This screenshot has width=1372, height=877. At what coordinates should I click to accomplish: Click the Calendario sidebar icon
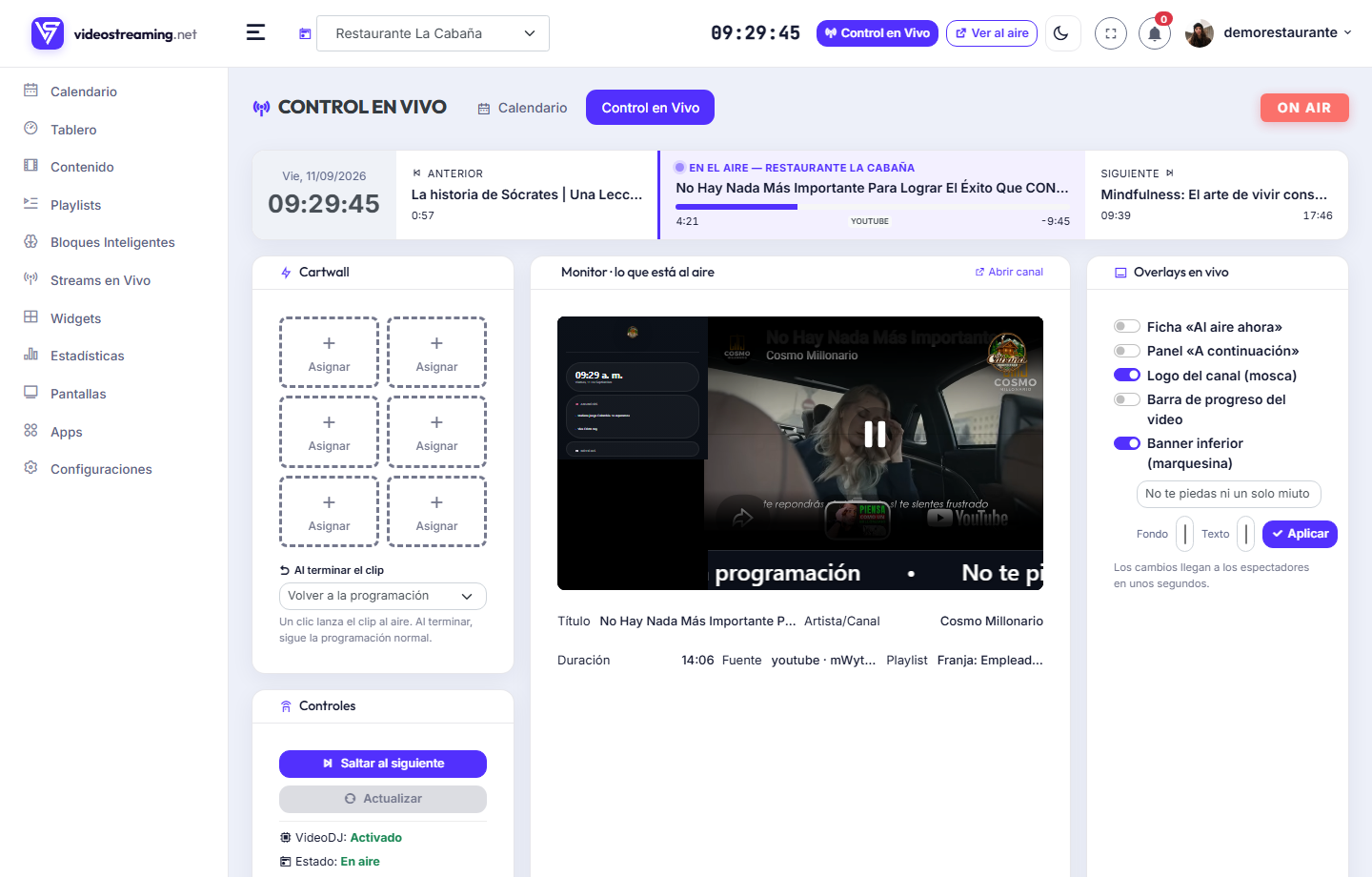(x=30, y=91)
